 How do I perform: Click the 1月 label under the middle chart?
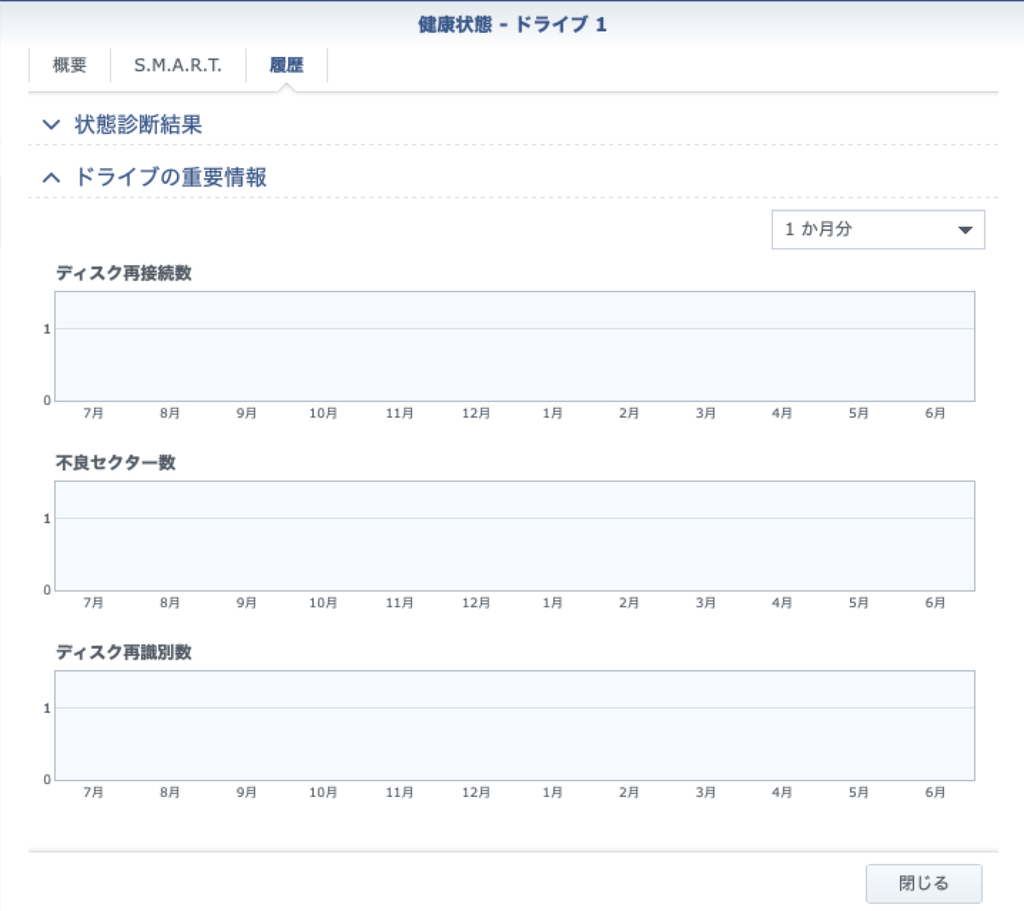[x=552, y=602]
